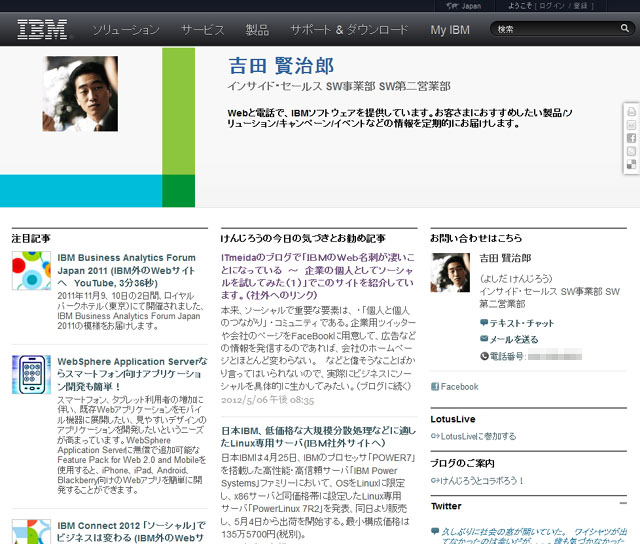Open the サービス menu
This screenshot has height=544, width=640.
pos(202,30)
